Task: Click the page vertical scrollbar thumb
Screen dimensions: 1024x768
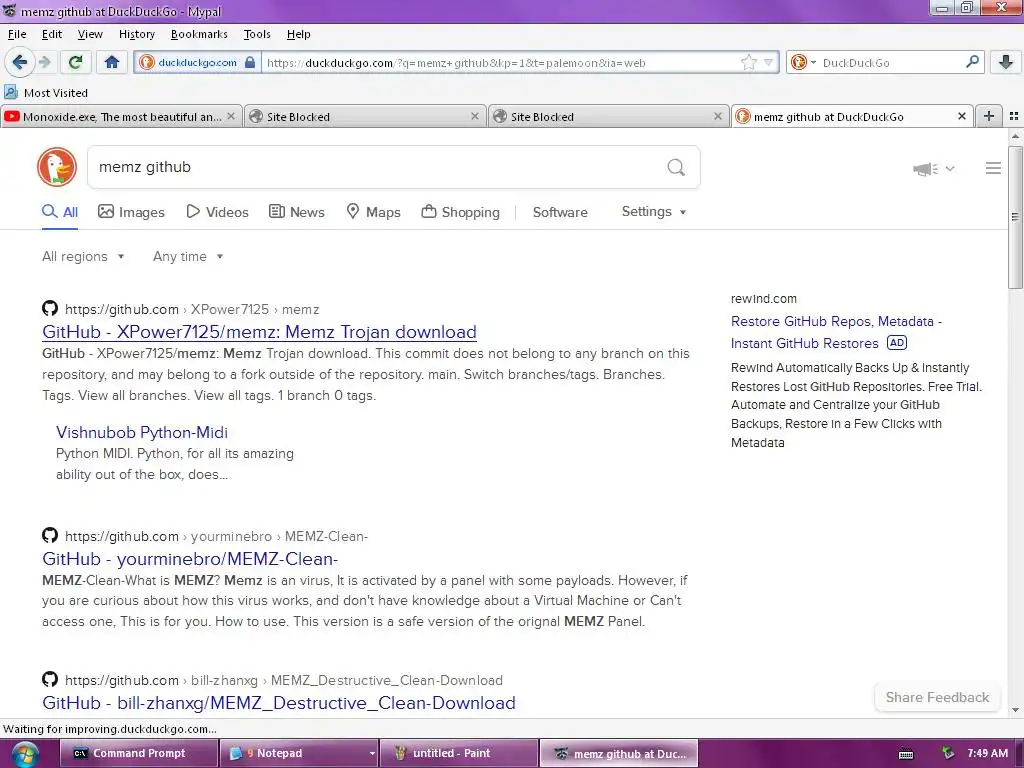Action: coord(1015,217)
